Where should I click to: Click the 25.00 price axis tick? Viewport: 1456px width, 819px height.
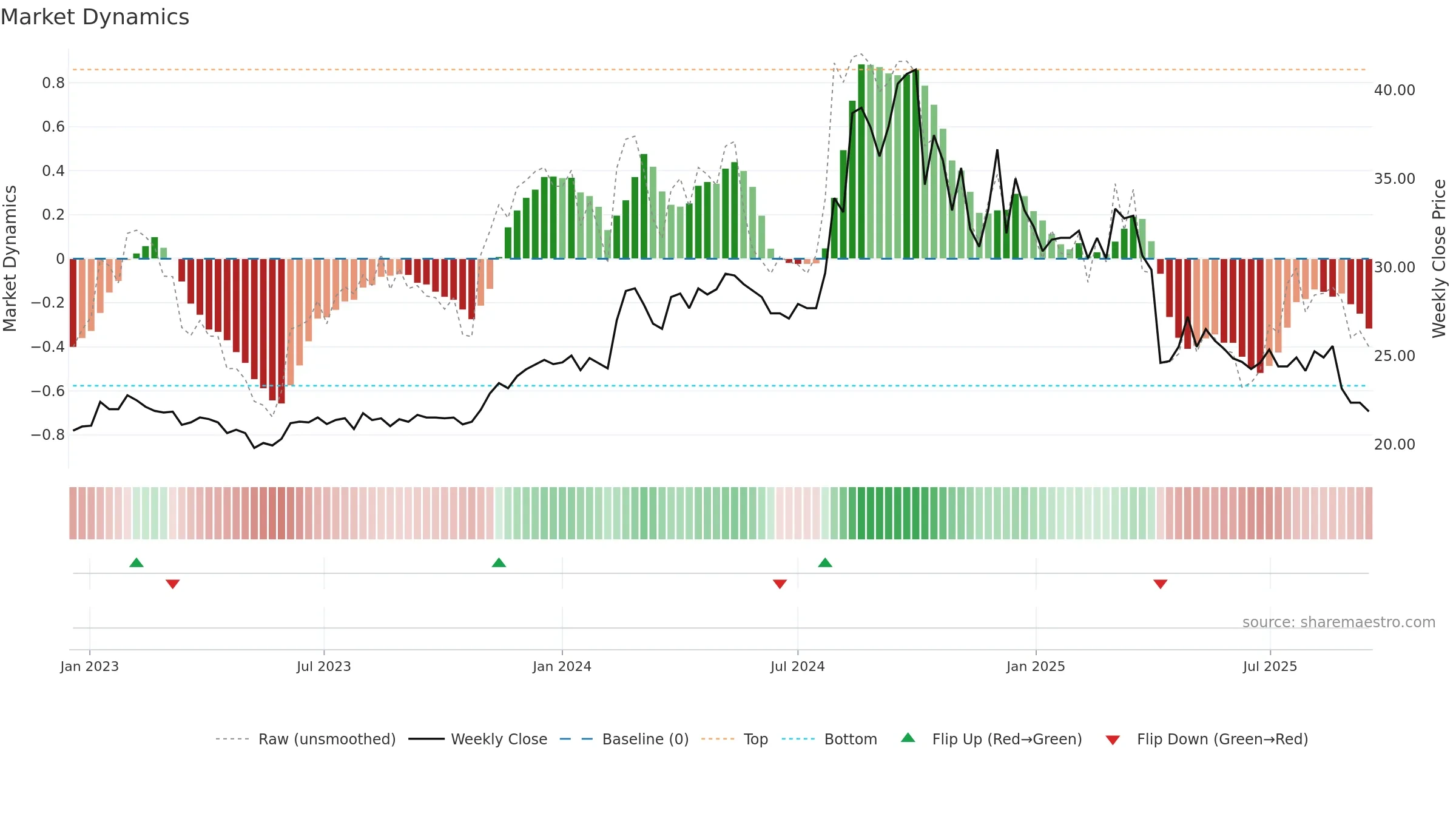tap(1395, 356)
